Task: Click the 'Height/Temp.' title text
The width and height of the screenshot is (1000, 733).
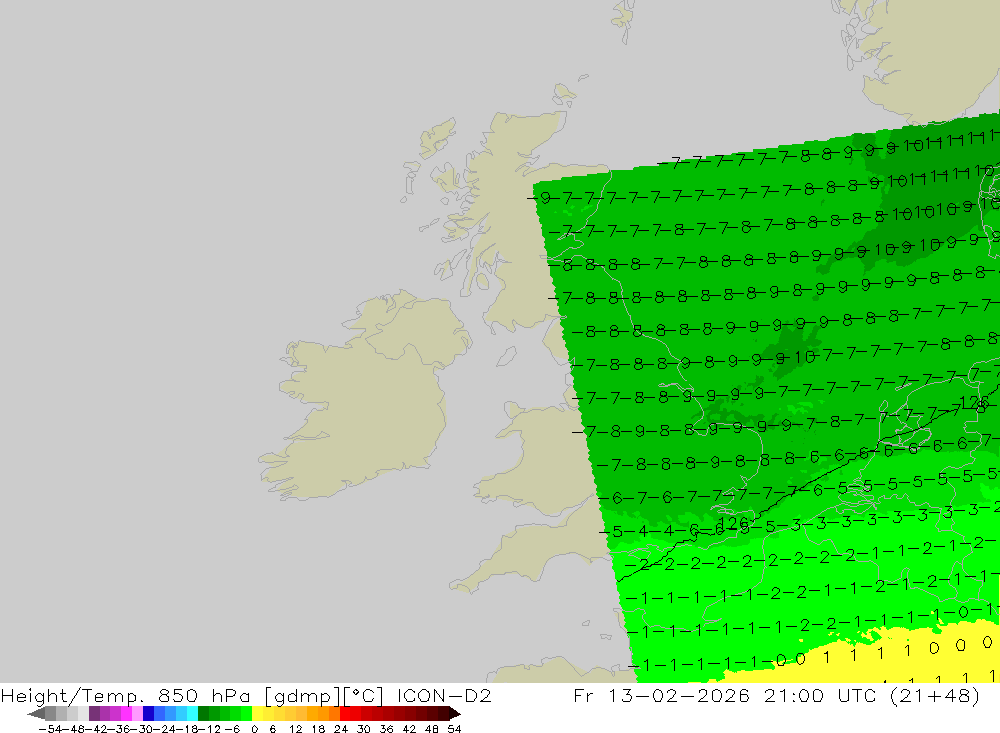Action: (x=73, y=695)
